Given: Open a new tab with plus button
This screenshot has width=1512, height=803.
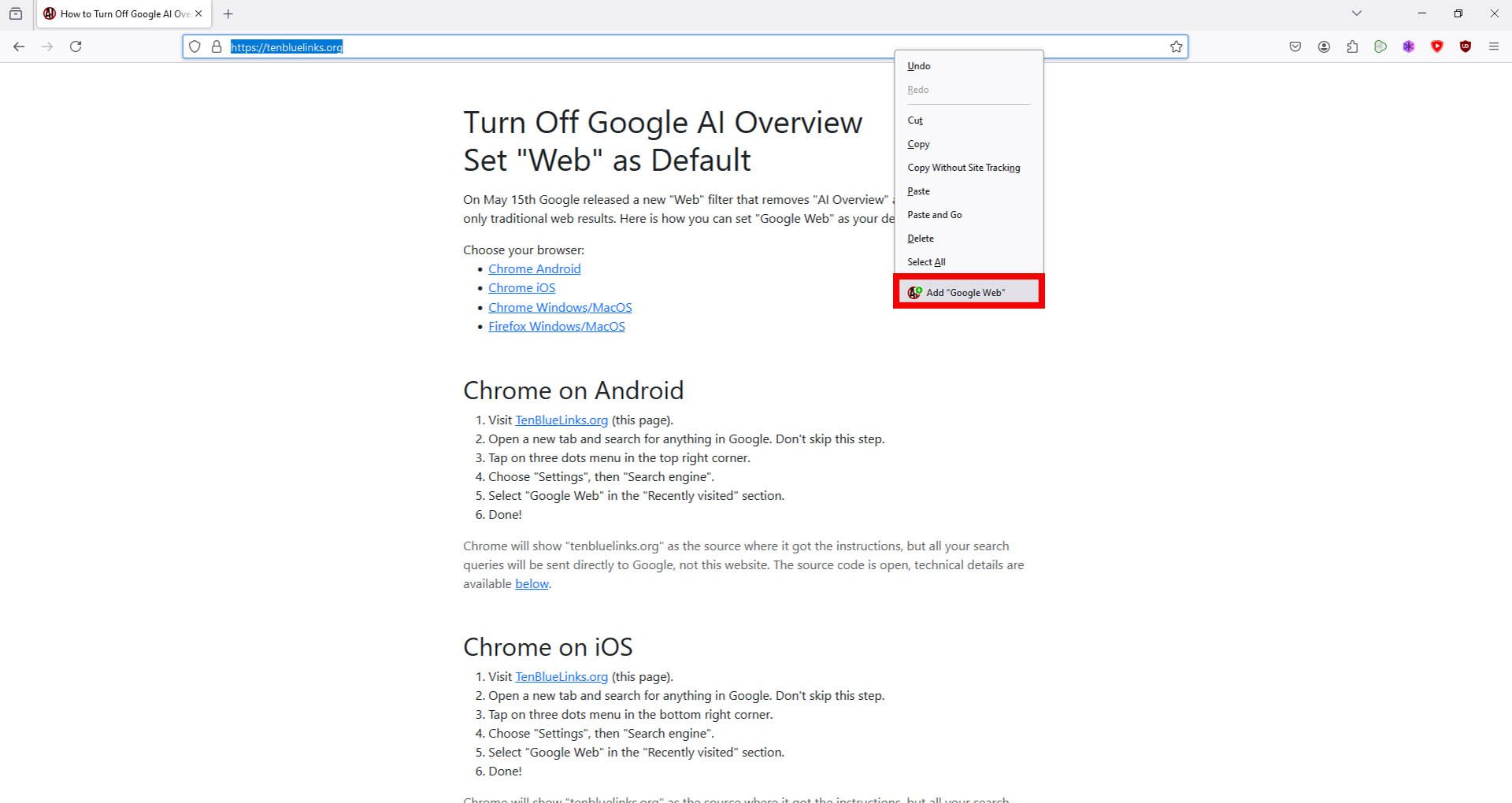Looking at the screenshot, I should click(228, 13).
